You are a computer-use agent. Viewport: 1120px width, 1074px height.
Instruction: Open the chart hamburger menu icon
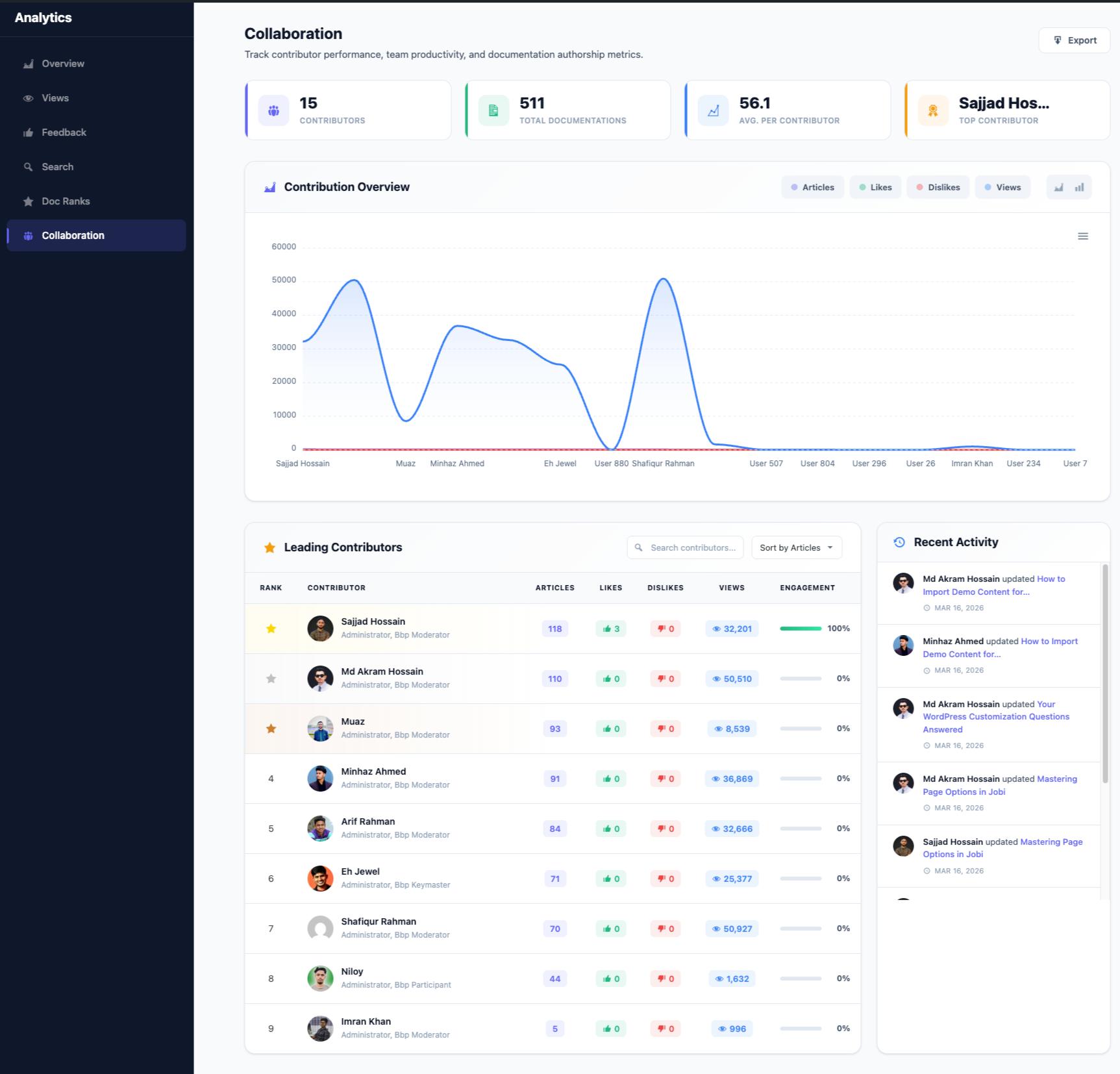tap(1082, 236)
